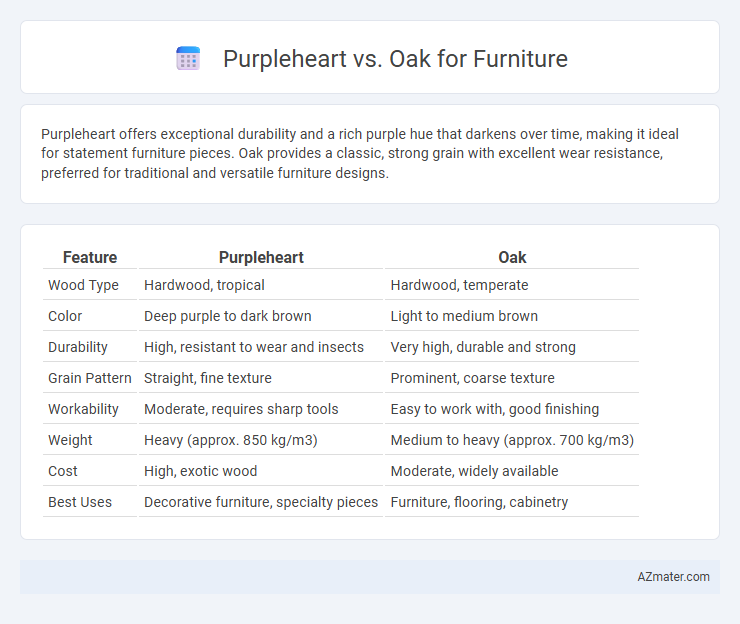This screenshot has height=624, width=740.
Task: Select the 'Oak' column header
Action: pyautogui.click(x=512, y=257)
